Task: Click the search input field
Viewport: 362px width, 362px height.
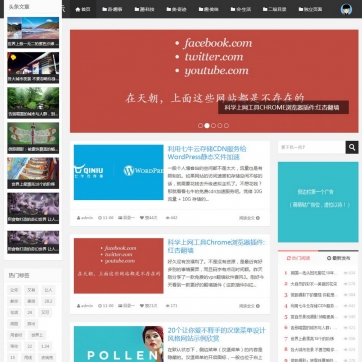Action: [311, 147]
